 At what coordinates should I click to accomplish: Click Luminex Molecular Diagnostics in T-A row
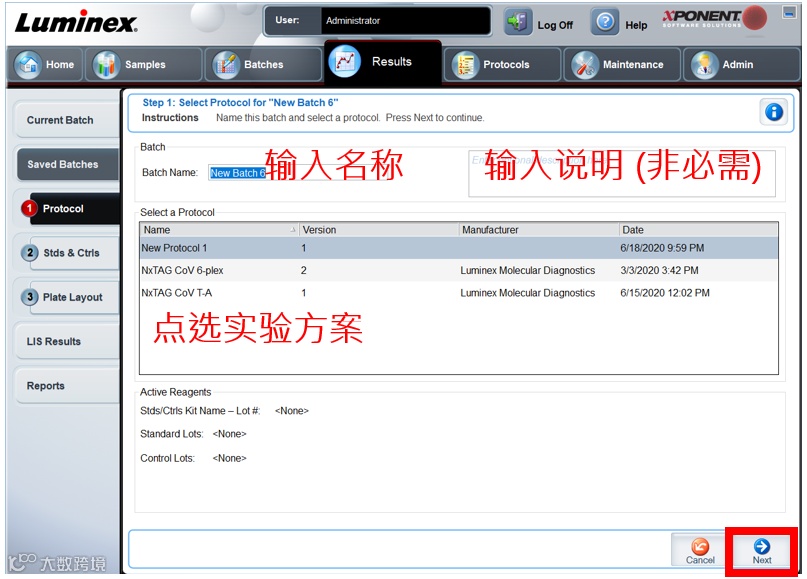point(528,293)
